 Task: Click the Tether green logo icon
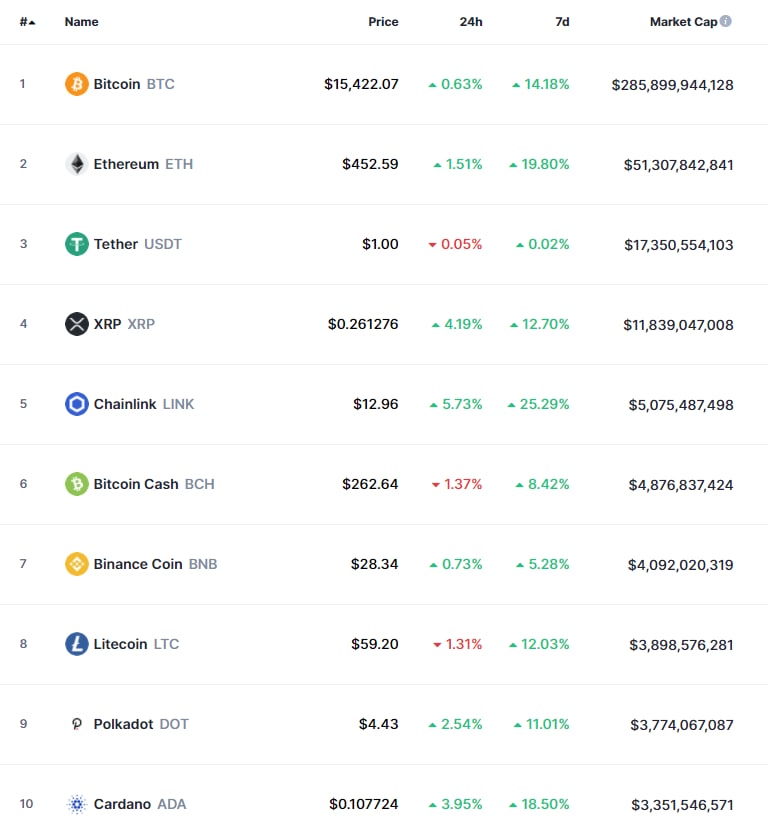(77, 244)
